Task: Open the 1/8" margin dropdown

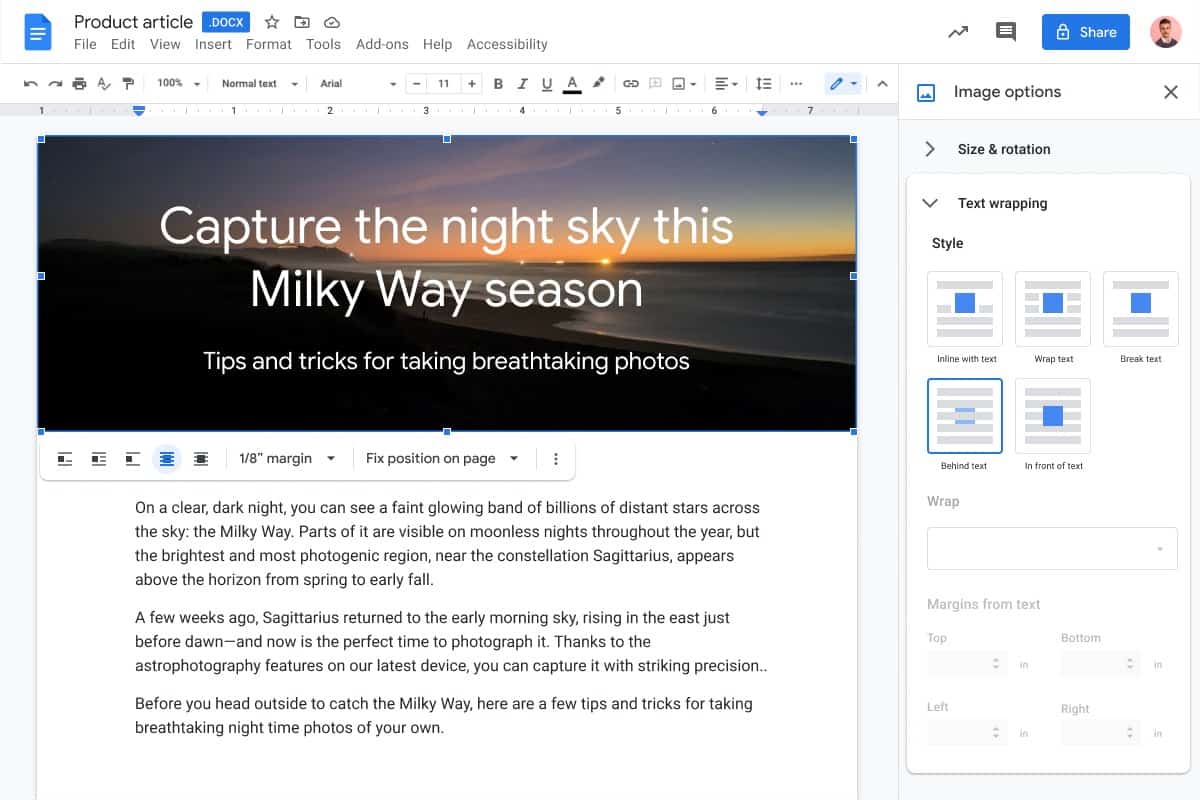Action: click(287, 459)
